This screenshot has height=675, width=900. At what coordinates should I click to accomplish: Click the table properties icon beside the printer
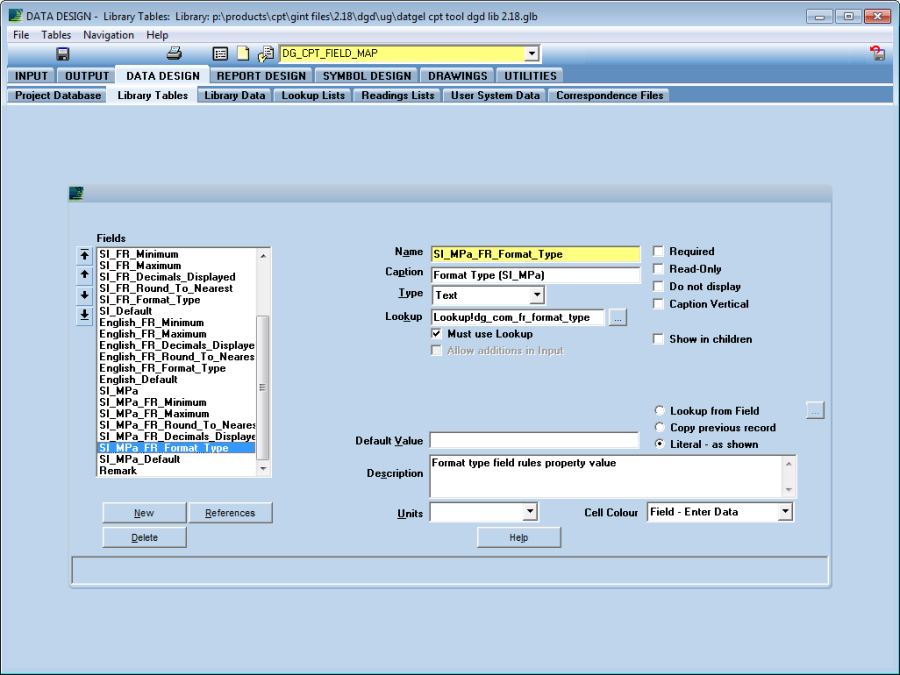(221, 54)
